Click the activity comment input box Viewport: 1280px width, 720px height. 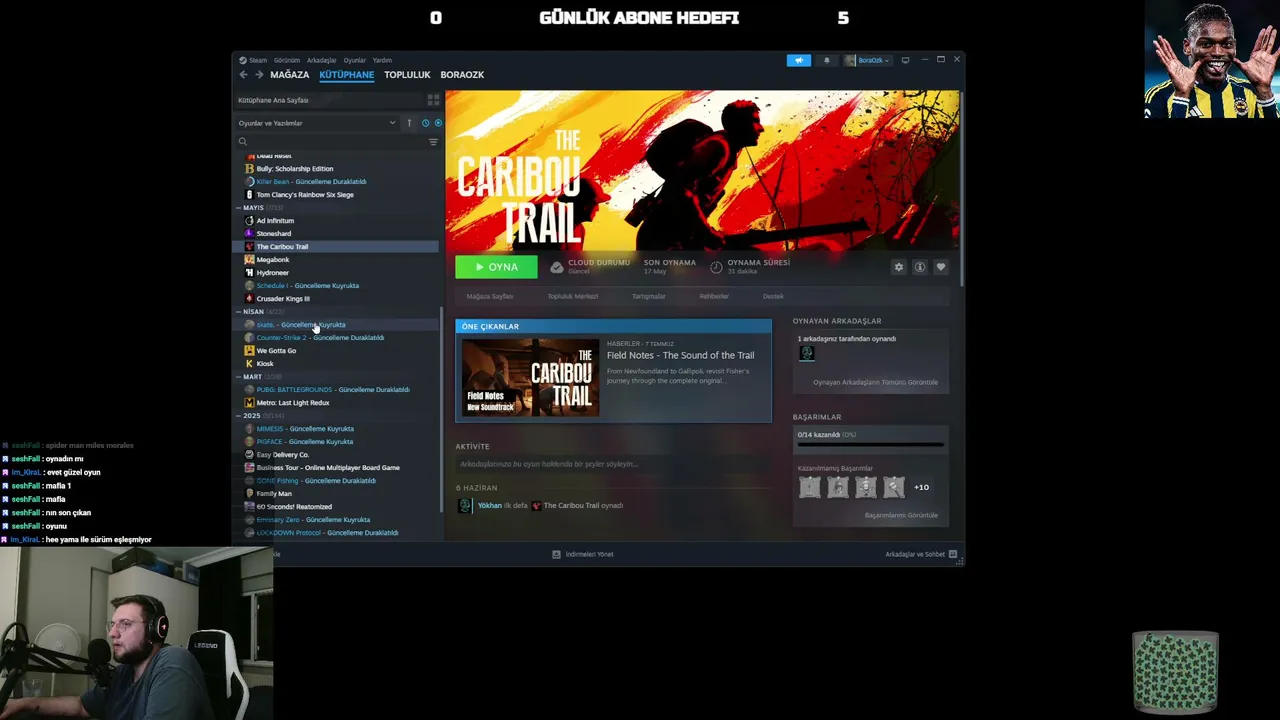pos(612,464)
